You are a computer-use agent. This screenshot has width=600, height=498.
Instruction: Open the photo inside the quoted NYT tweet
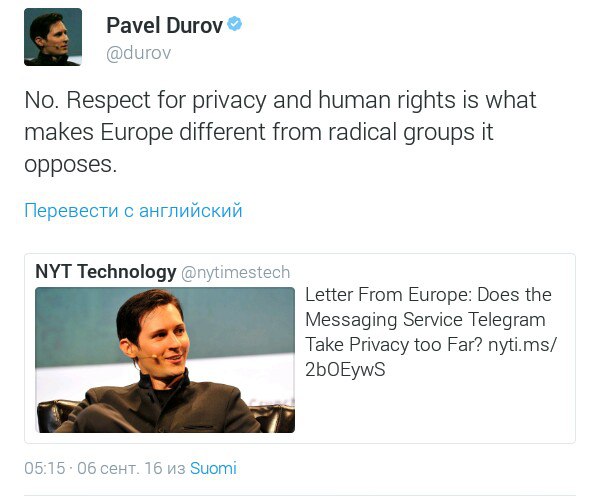click(165, 360)
